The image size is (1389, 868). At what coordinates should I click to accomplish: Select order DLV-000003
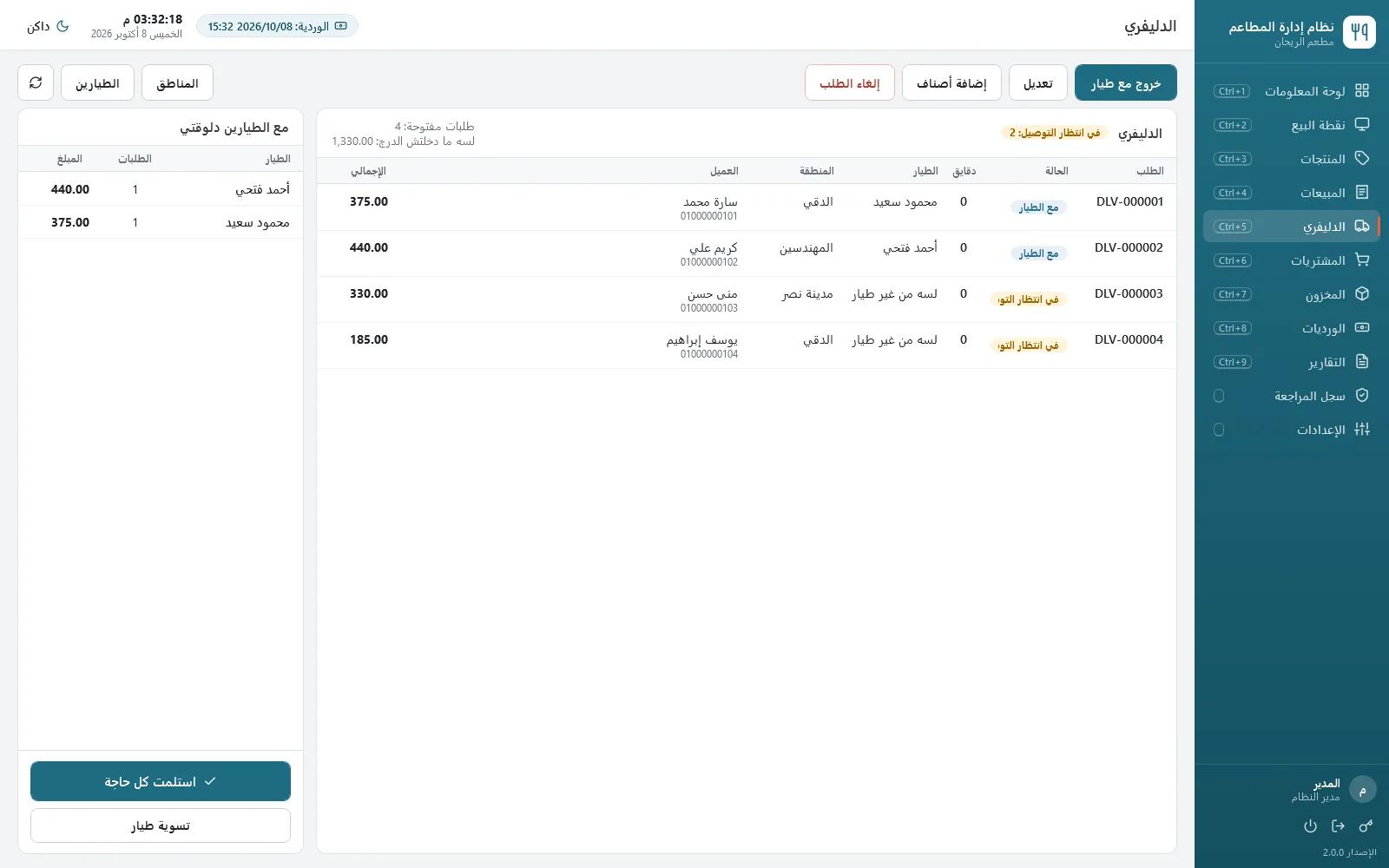point(747,299)
